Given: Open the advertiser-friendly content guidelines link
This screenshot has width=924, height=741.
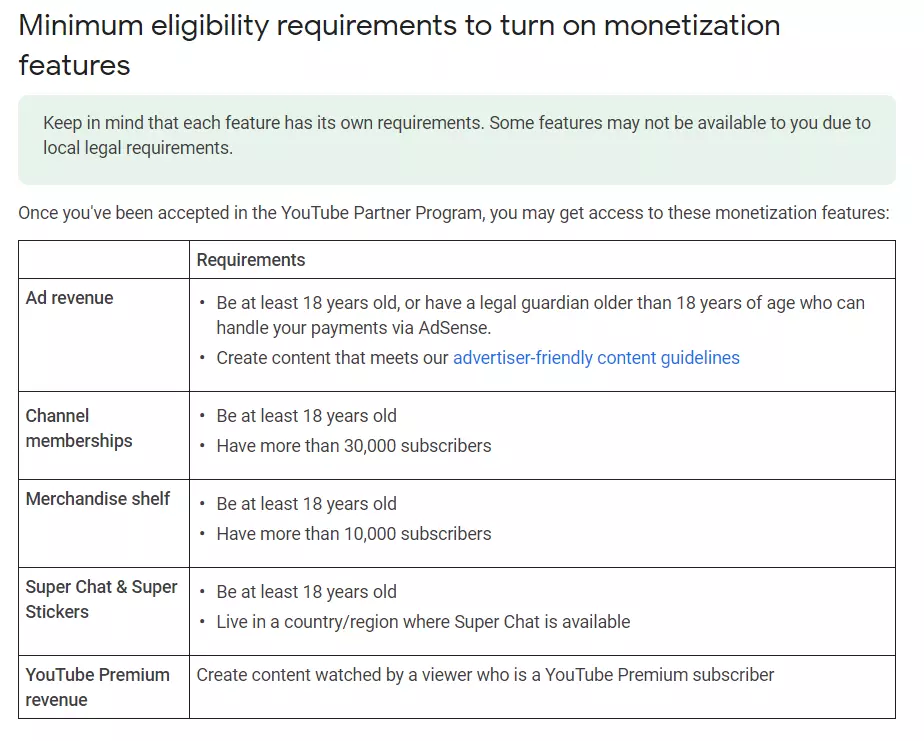Looking at the screenshot, I should 596,358.
